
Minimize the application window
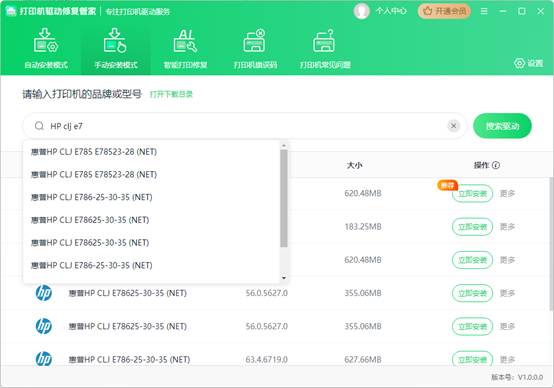pos(503,11)
